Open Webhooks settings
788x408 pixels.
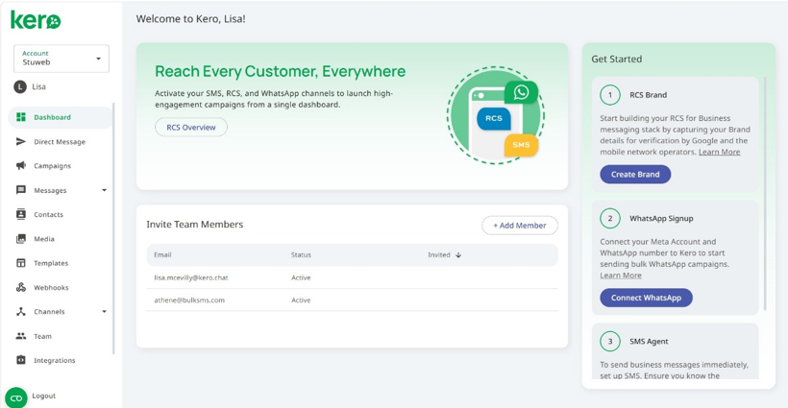click(x=51, y=287)
